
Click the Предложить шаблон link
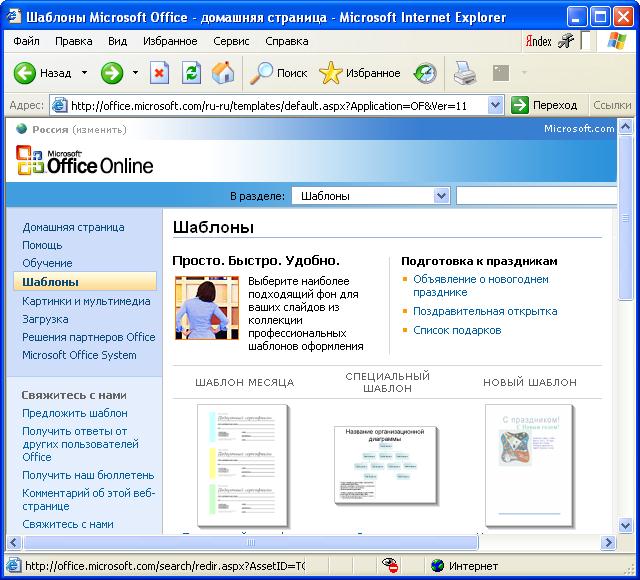75,413
